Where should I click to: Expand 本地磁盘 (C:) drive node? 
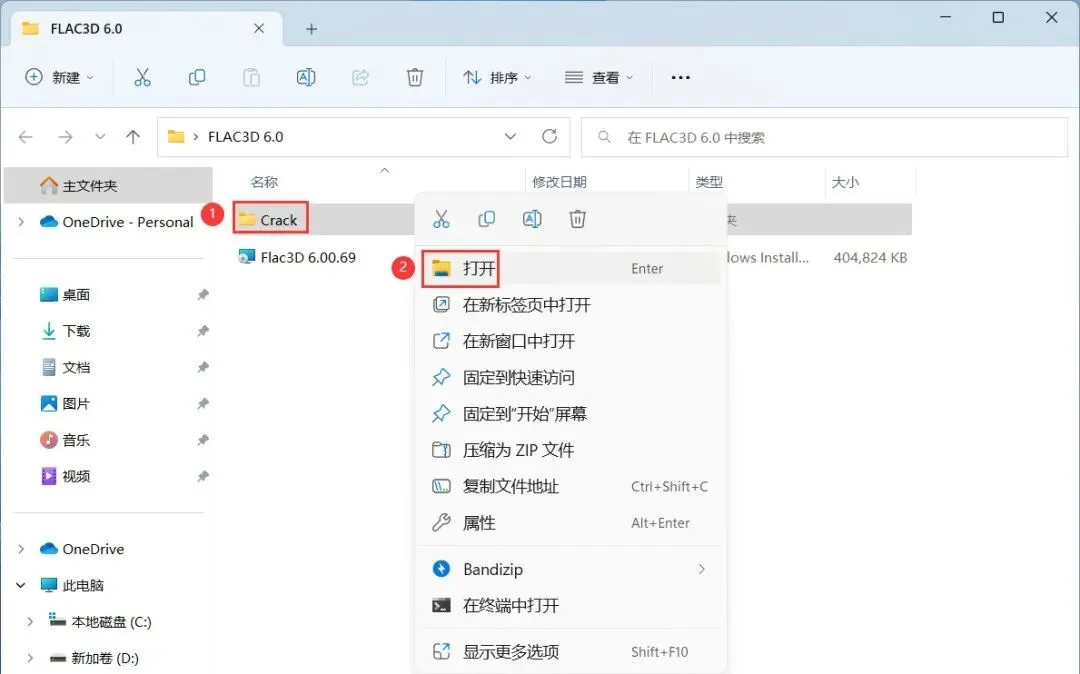pyautogui.click(x=30, y=622)
